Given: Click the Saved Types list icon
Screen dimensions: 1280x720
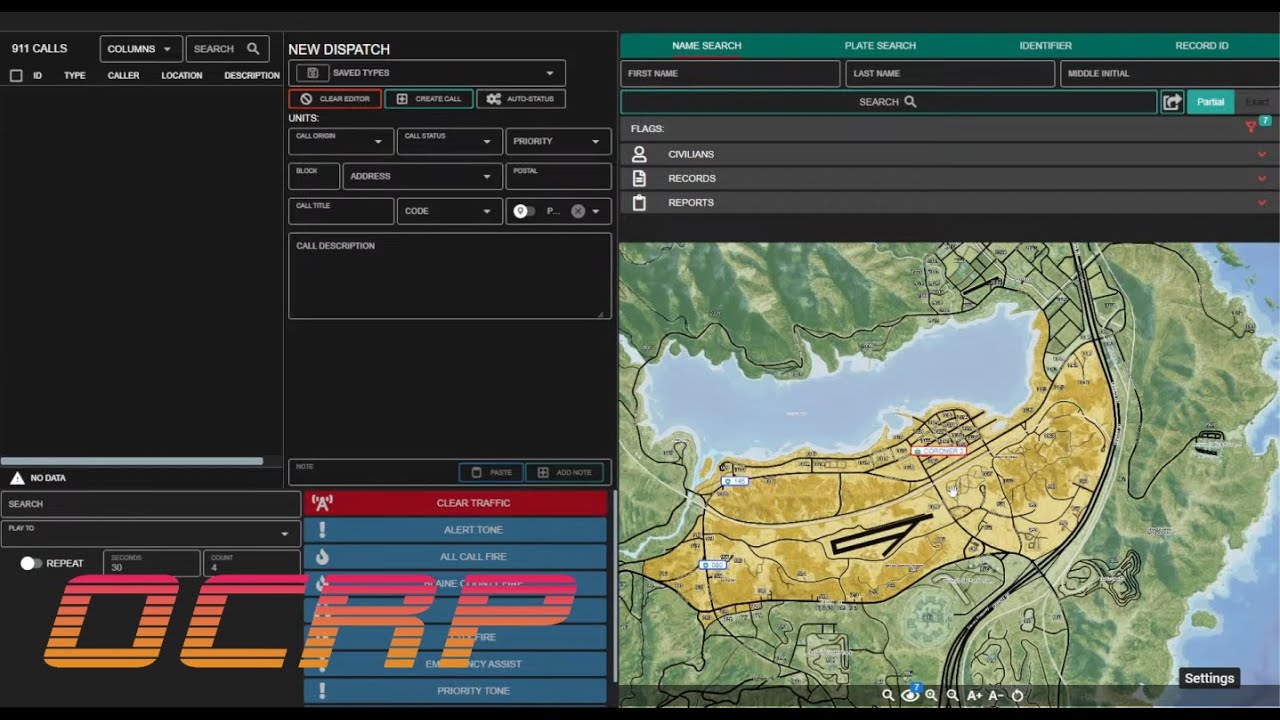Looking at the screenshot, I should 313,73.
